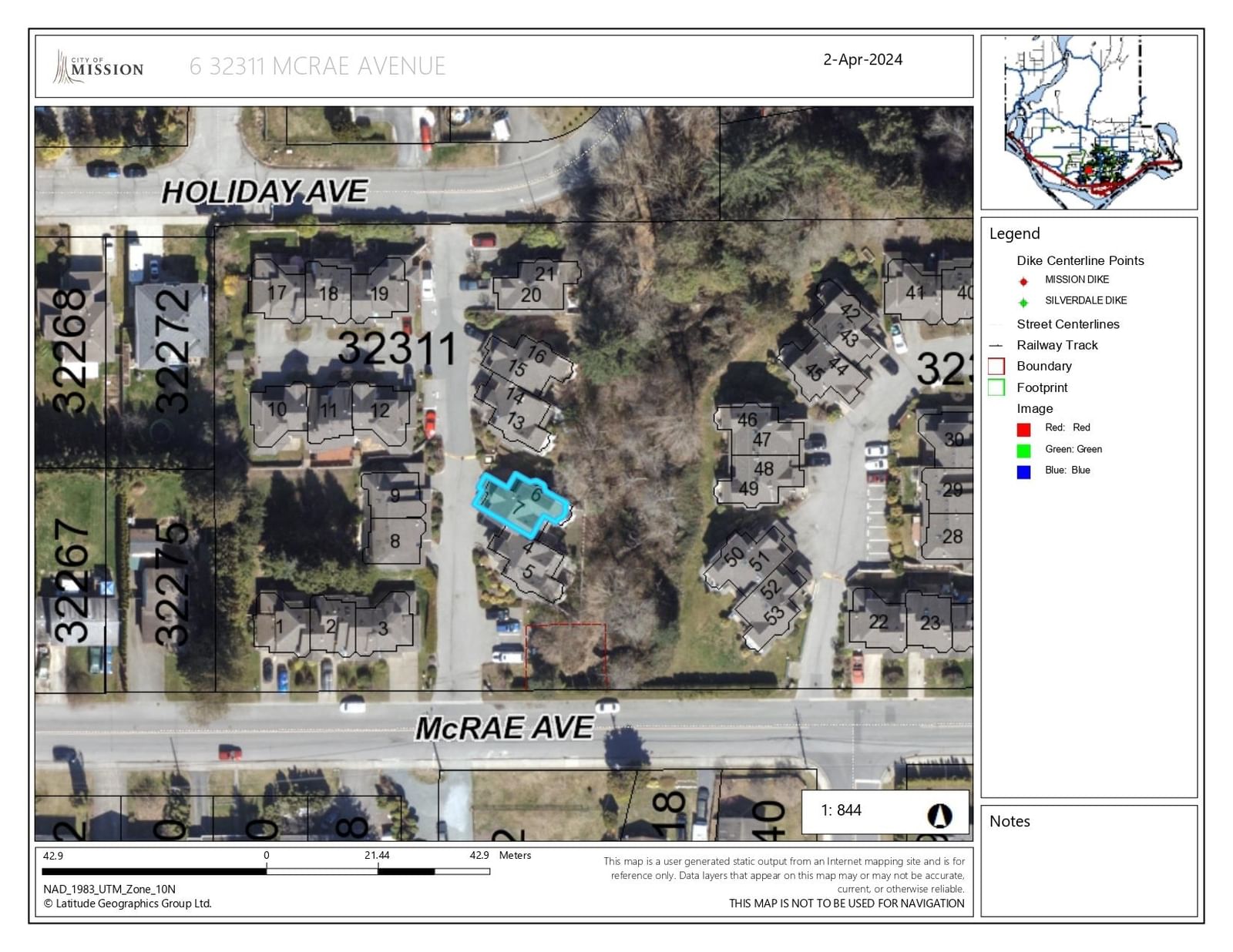The image size is (1233, 952).
Task: Click the Railway Track line symbol
Action: [996, 346]
